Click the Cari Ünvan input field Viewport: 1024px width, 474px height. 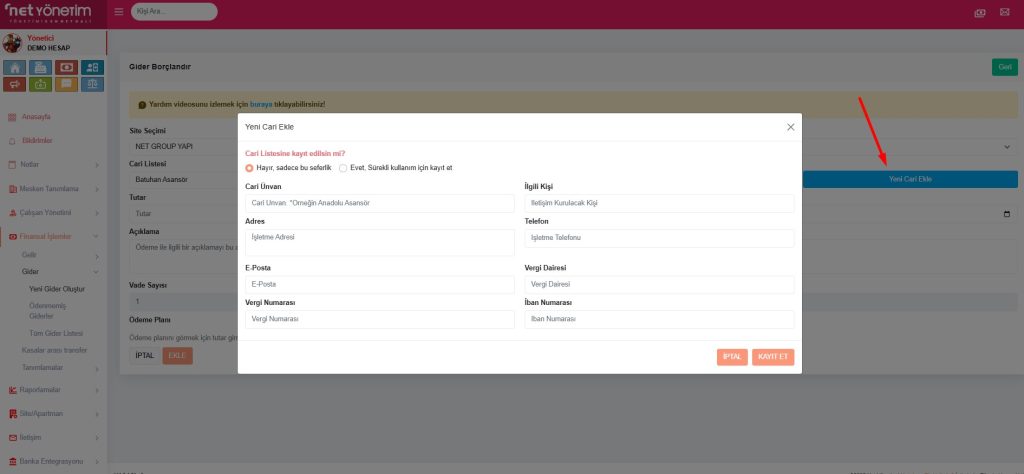coord(379,203)
